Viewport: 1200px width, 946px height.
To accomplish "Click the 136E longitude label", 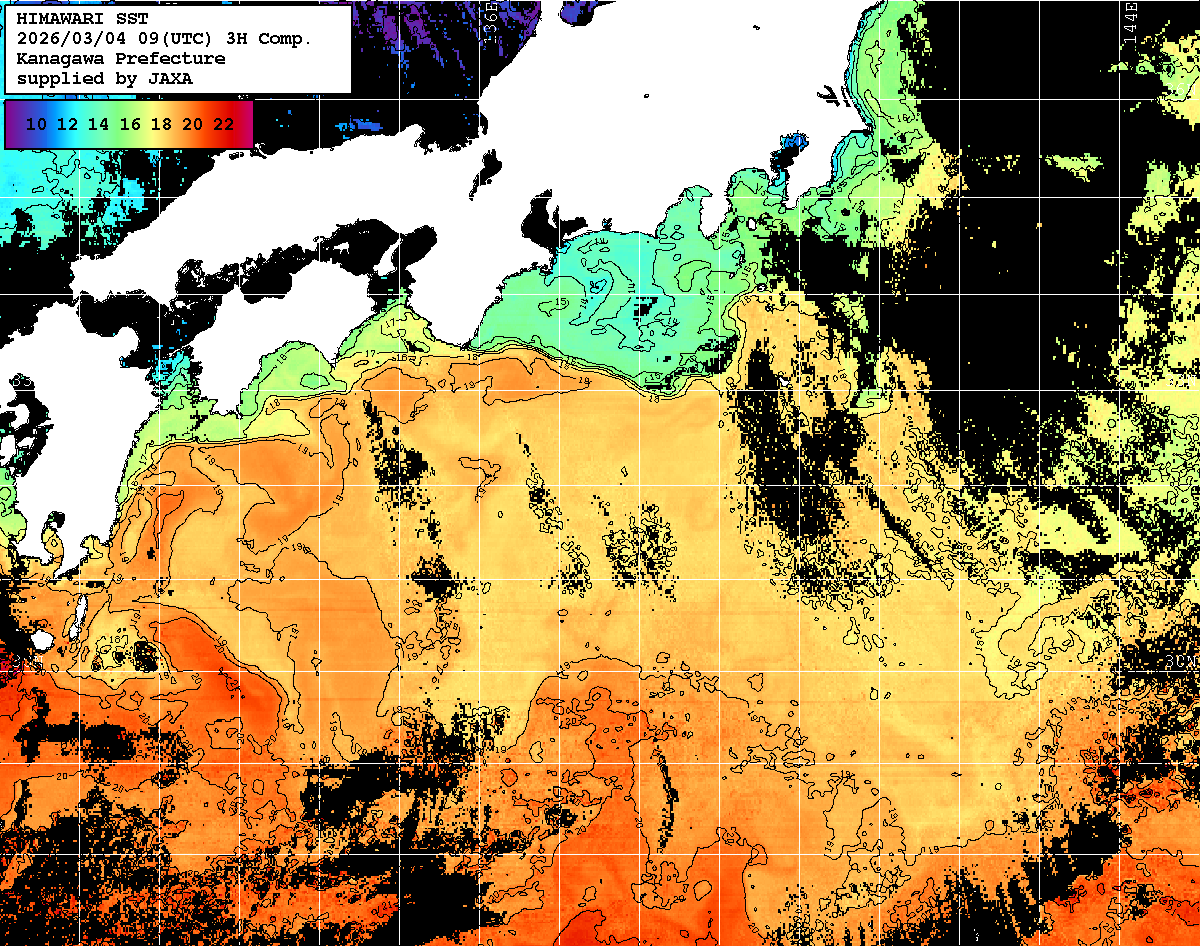I will point(491,16).
